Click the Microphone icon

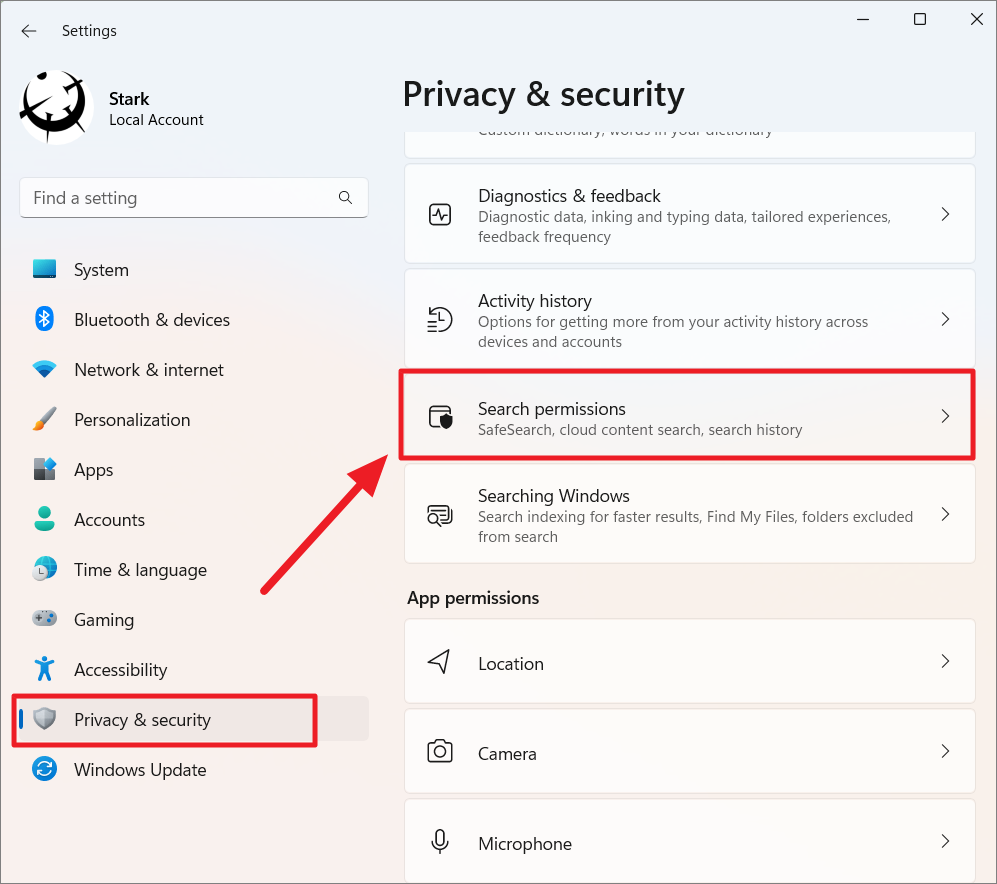point(440,841)
